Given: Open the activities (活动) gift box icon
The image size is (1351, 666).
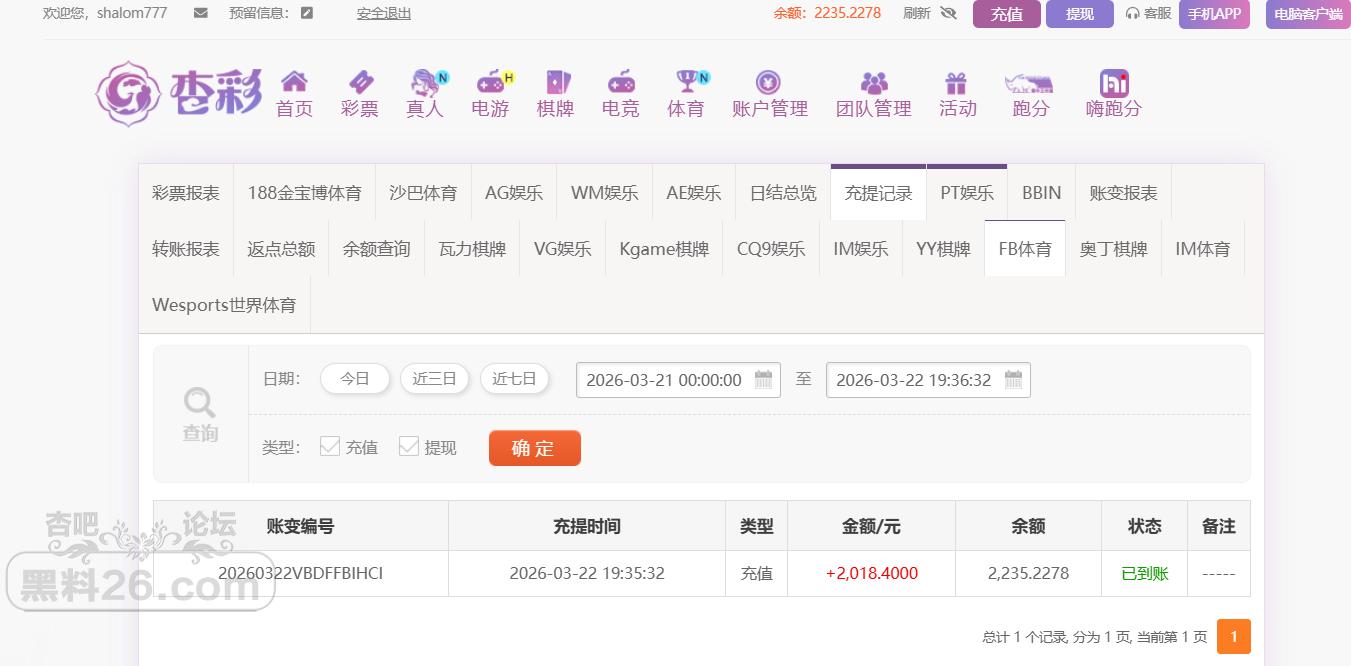Looking at the screenshot, I should click(x=957, y=82).
